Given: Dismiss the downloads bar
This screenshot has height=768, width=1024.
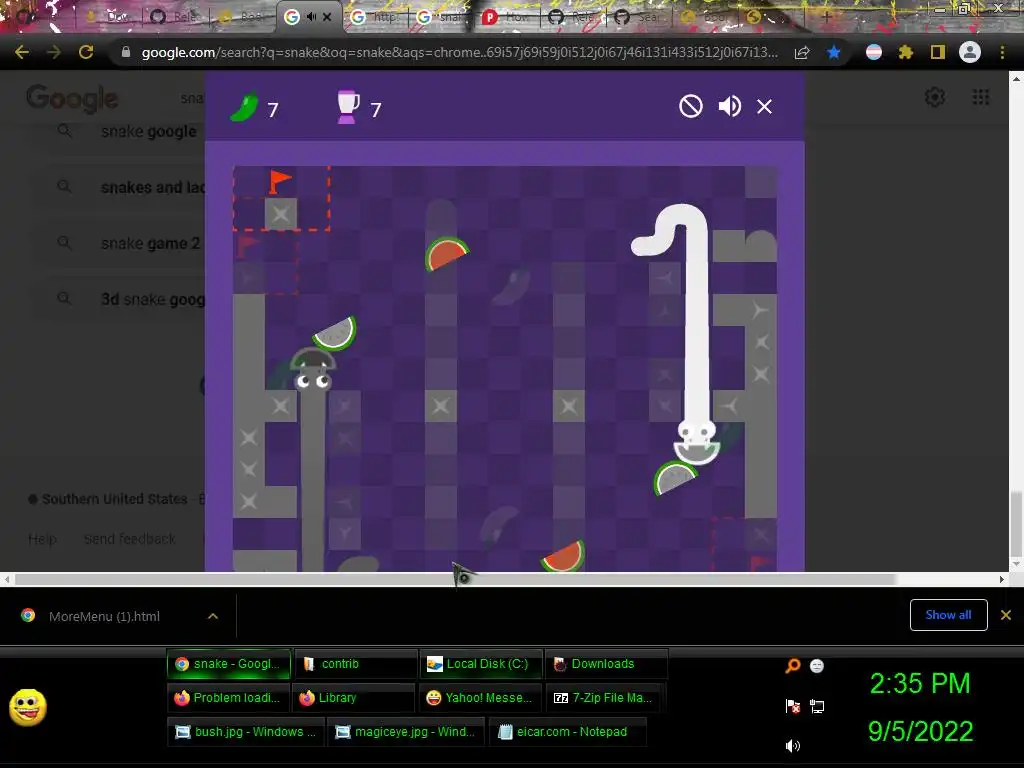Looking at the screenshot, I should click(1006, 615).
